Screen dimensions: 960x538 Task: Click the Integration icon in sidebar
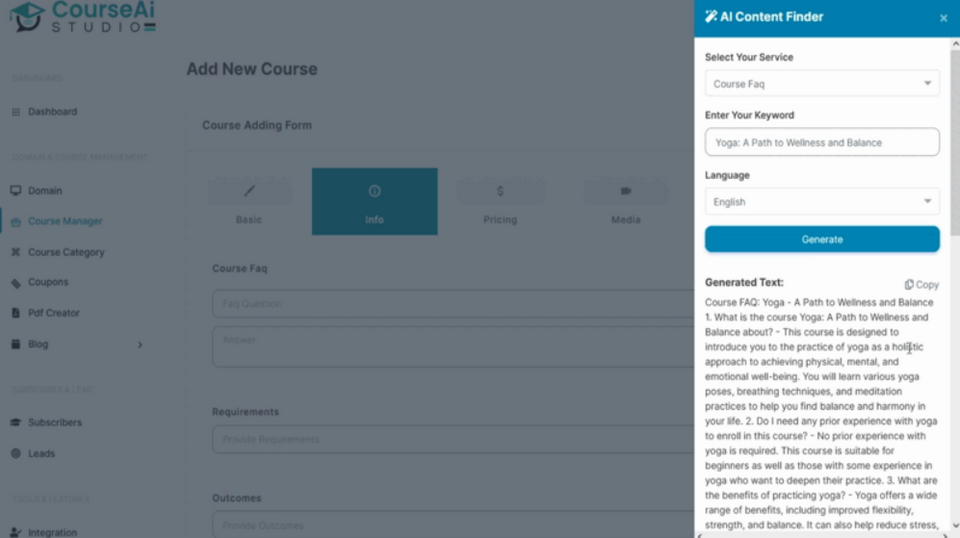point(16,532)
